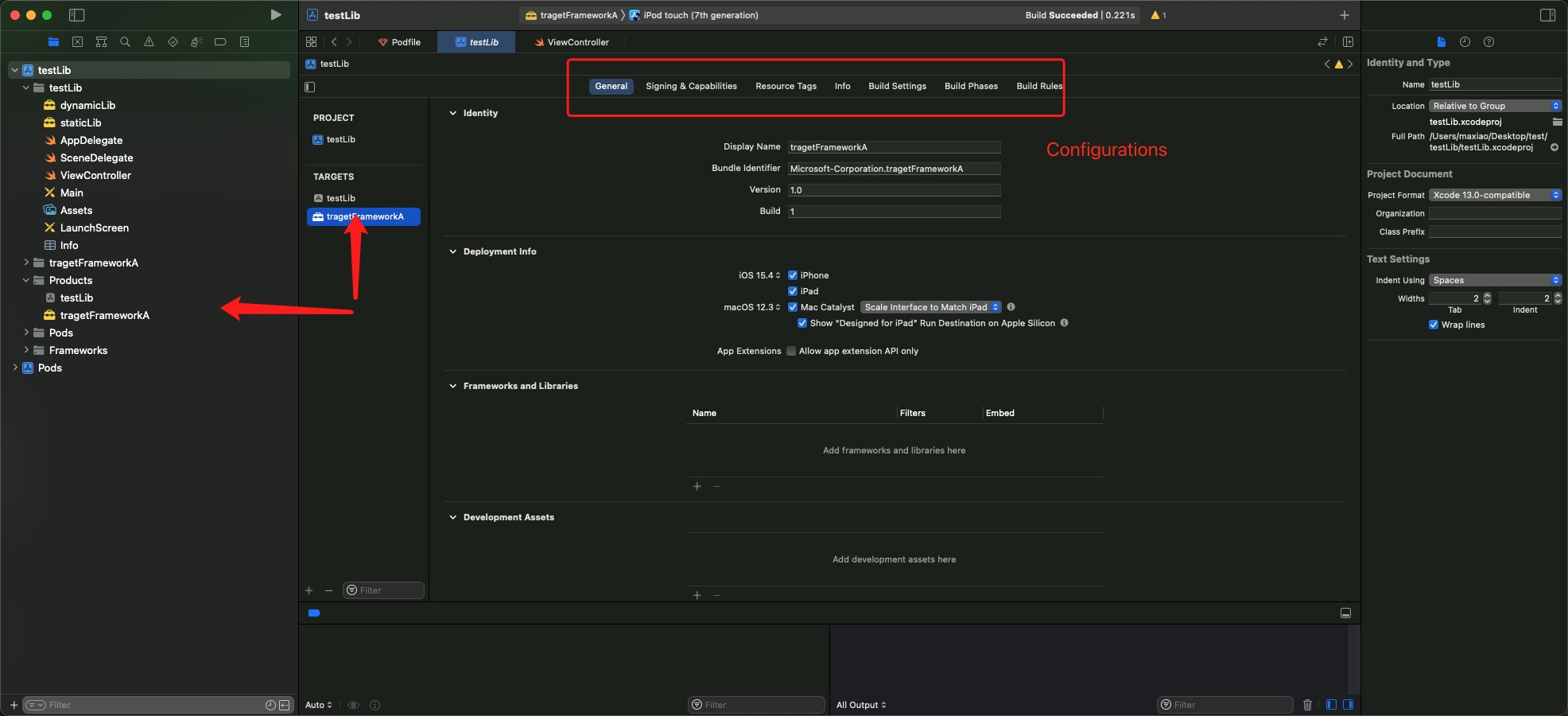Image resolution: width=1568 pixels, height=716 pixels.
Task: Expand the tragetFrameworkA folder in navigator
Action: 26,263
